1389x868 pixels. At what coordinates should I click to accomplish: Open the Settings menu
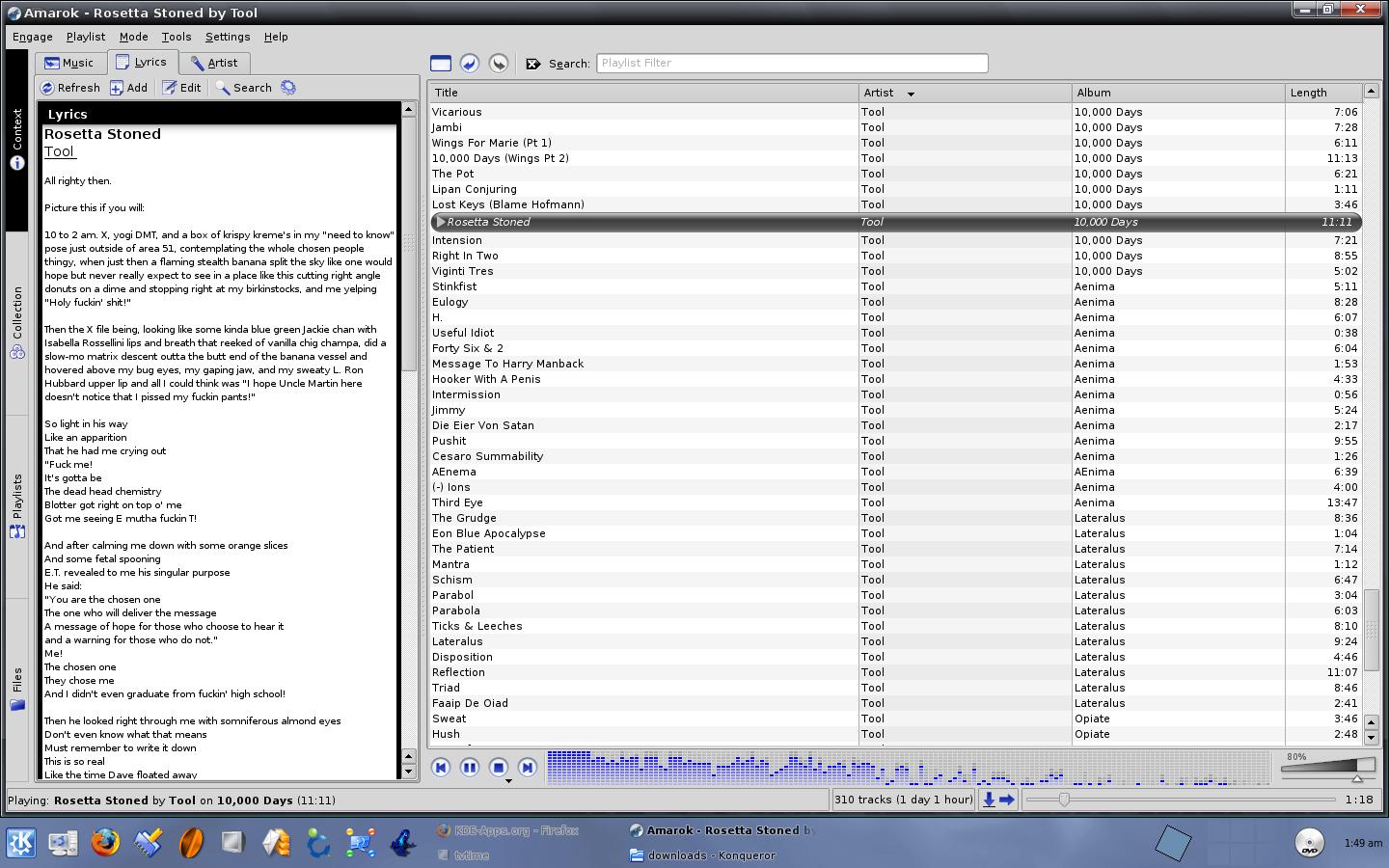(x=228, y=37)
